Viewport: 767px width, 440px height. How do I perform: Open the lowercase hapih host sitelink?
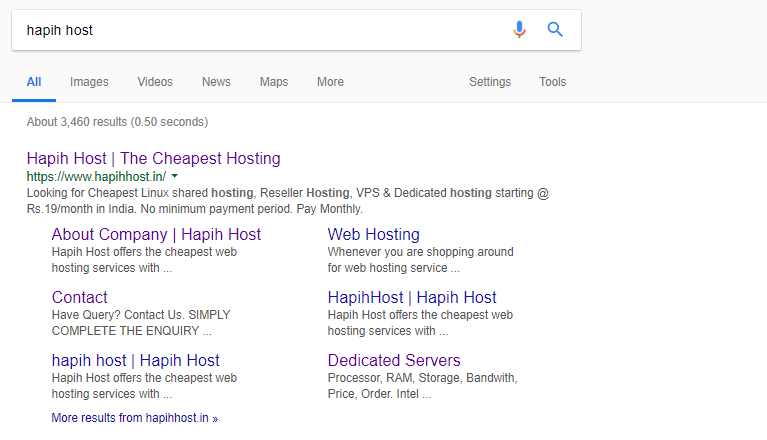135,360
